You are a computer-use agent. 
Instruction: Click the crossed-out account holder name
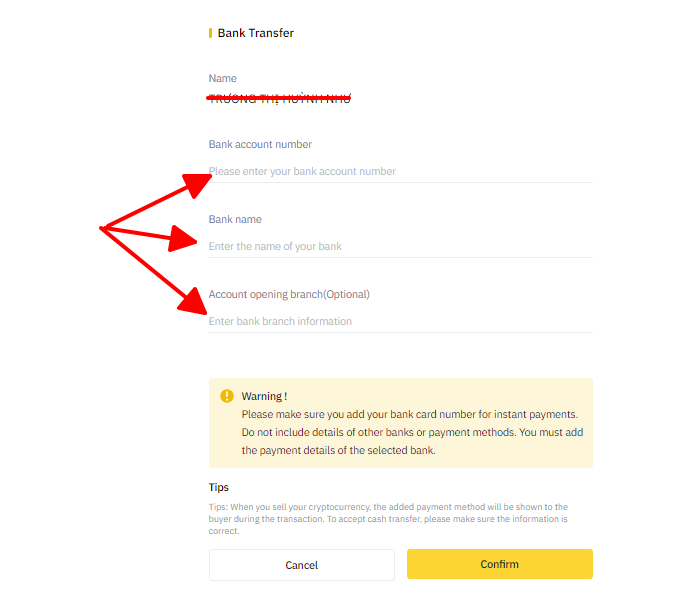(280, 99)
